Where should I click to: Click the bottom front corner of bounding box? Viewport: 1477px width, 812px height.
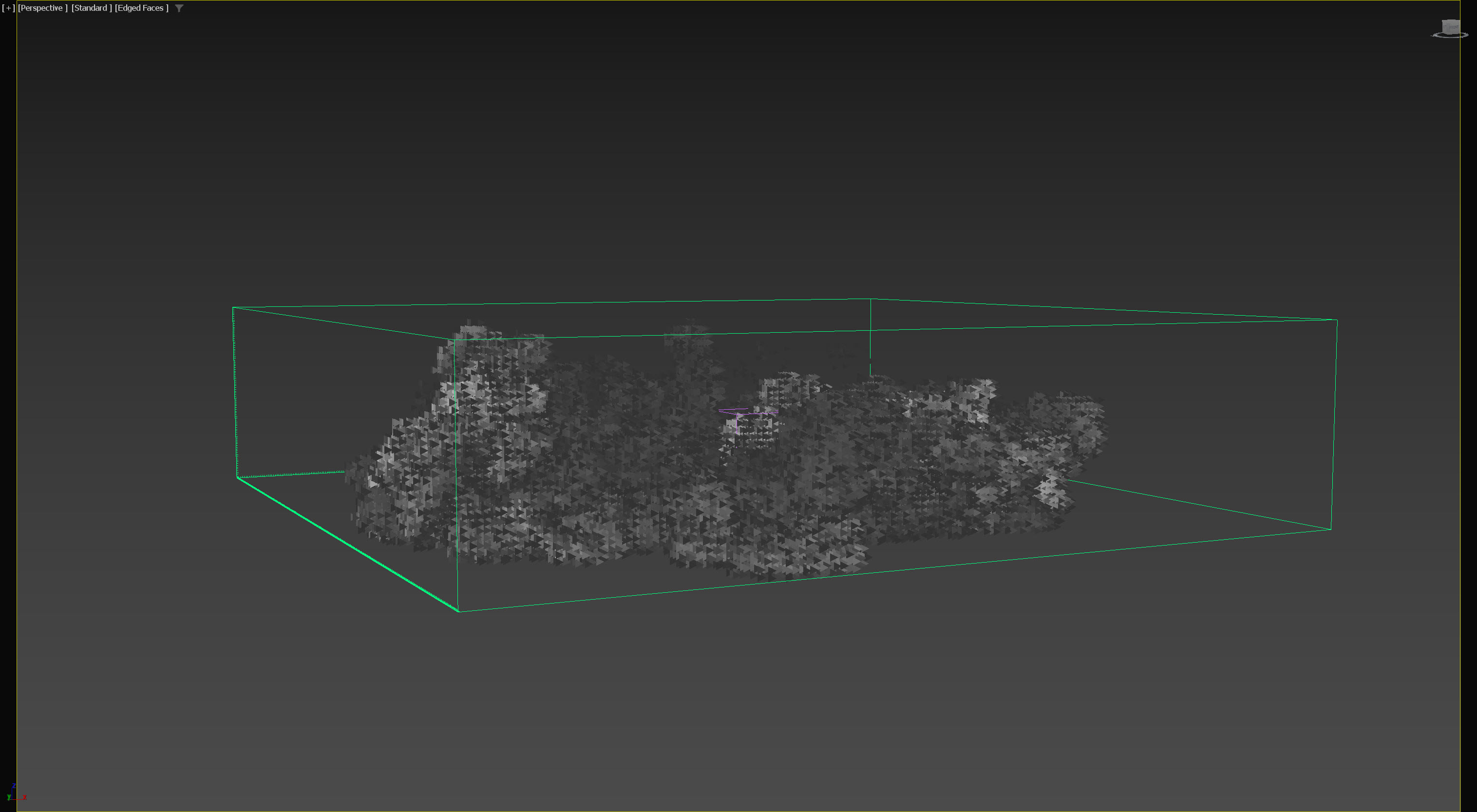click(x=459, y=611)
